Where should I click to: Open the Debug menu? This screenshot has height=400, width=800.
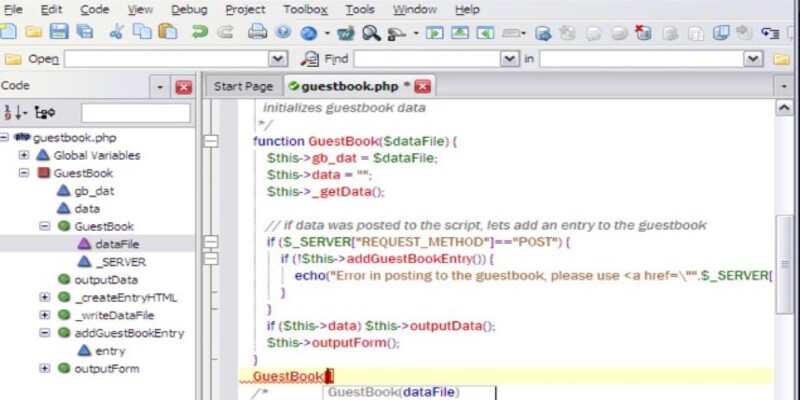tap(189, 9)
